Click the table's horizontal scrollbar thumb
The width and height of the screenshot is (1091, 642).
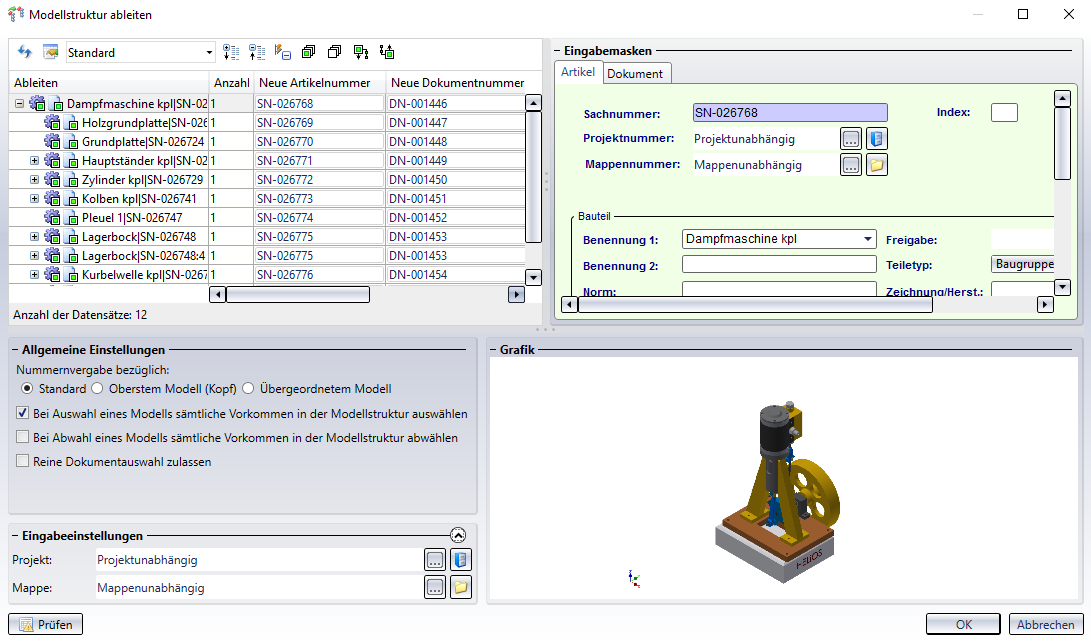click(297, 295)
